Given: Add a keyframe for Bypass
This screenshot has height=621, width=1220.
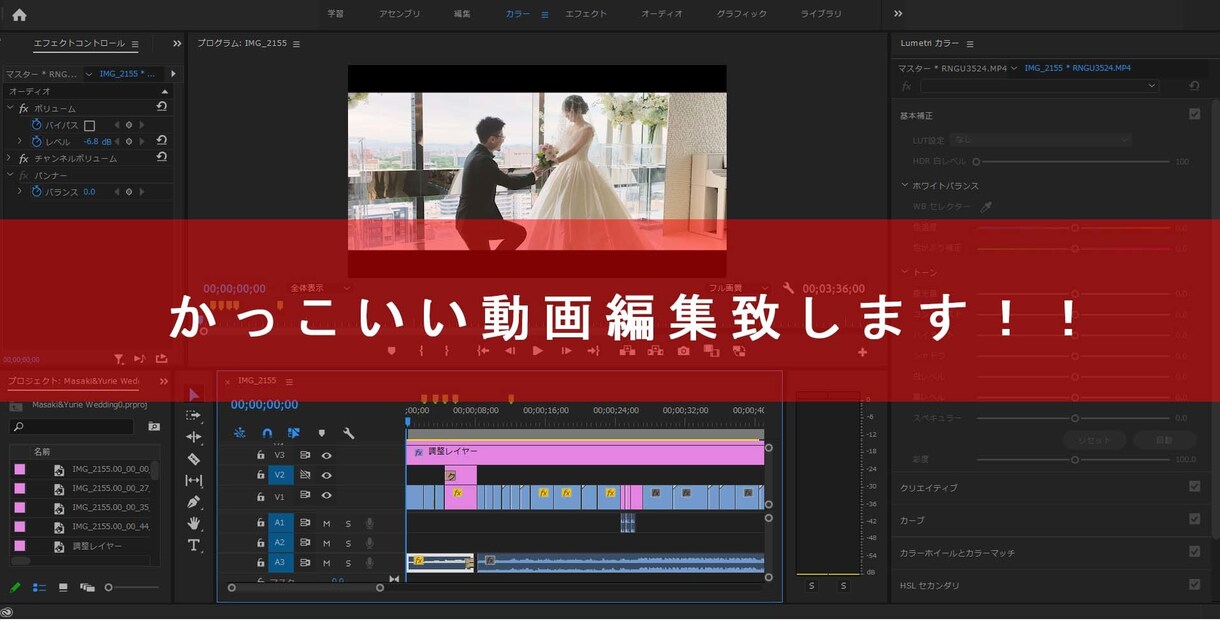Looking at the screenshot, I should pyautogui.click(x=129, y=125).
